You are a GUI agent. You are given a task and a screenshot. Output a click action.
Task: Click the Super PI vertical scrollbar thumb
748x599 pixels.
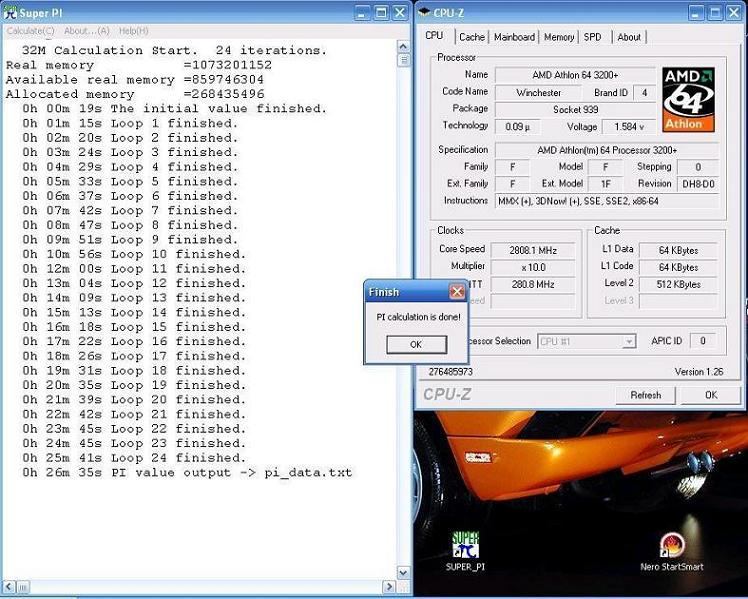tap(404, 60)
